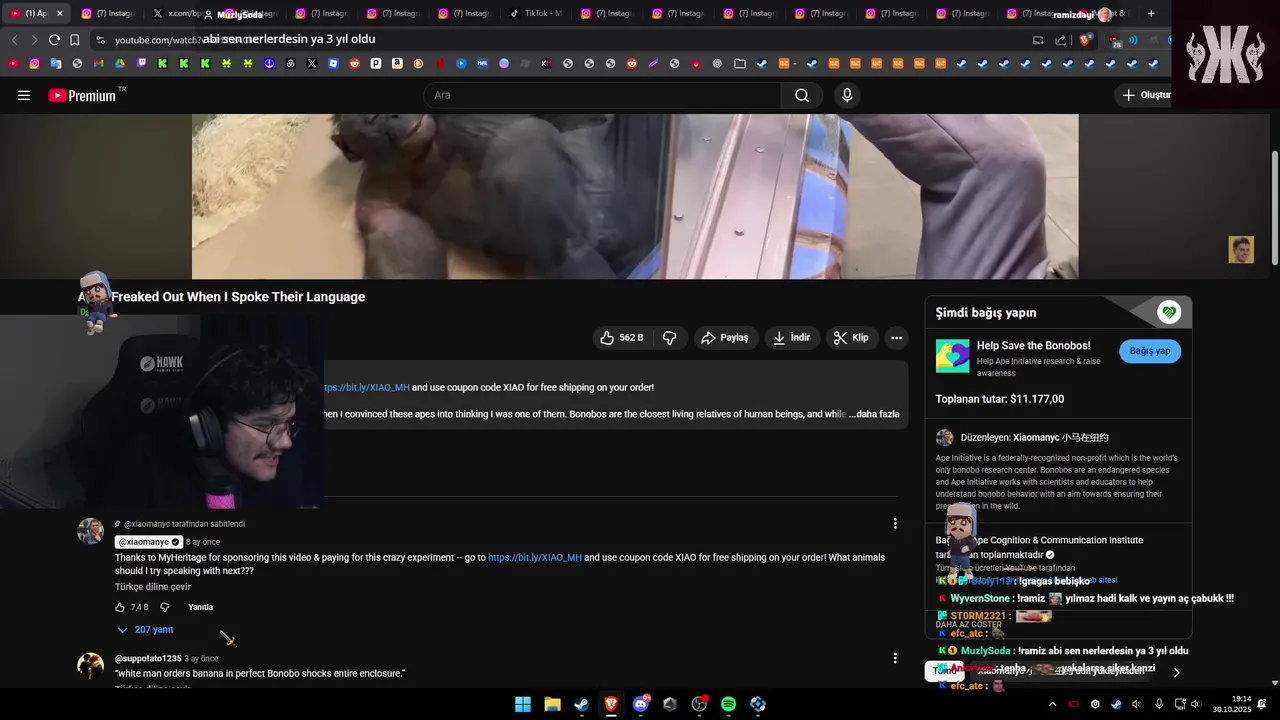Dislike the pinned @xiaomanyc comment
The image size is (1280, 720).
(165, 607)
